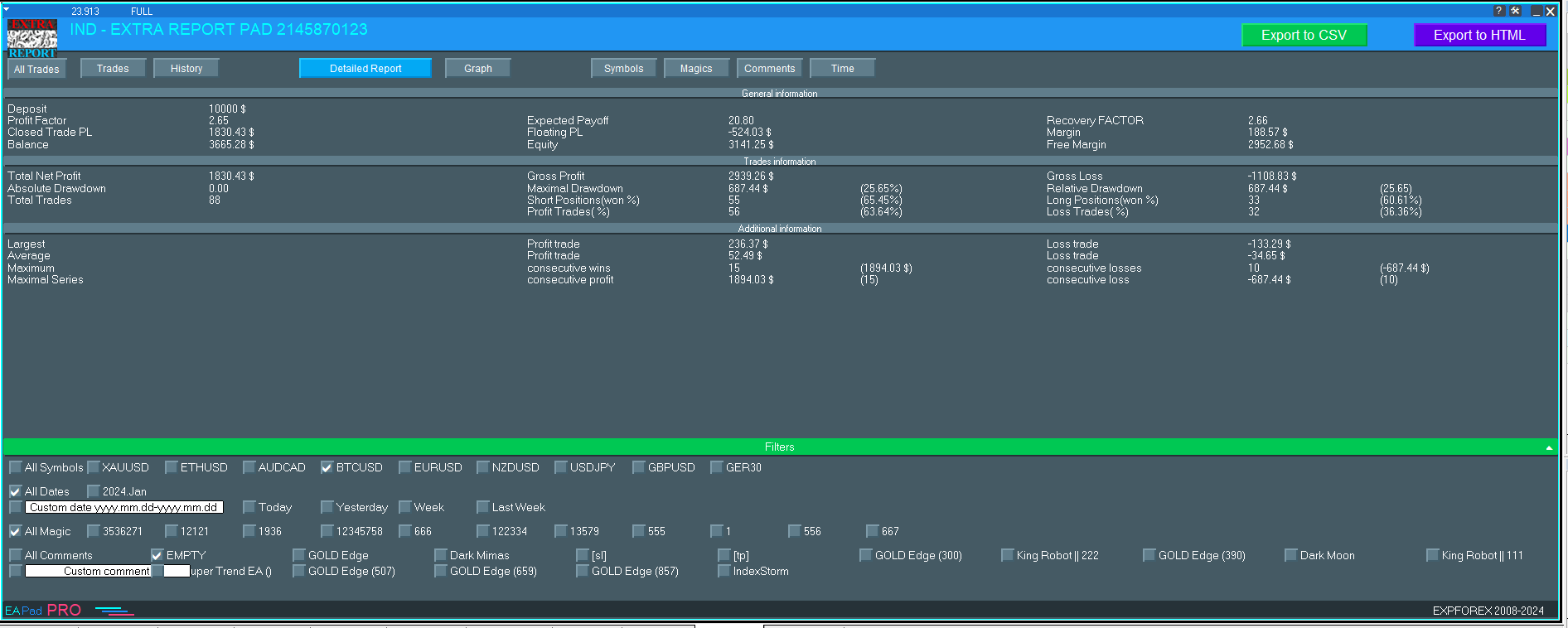1568x628 pixels.
Task: Collapse the Filters section arrow
Action: (x=1549, y=447)
